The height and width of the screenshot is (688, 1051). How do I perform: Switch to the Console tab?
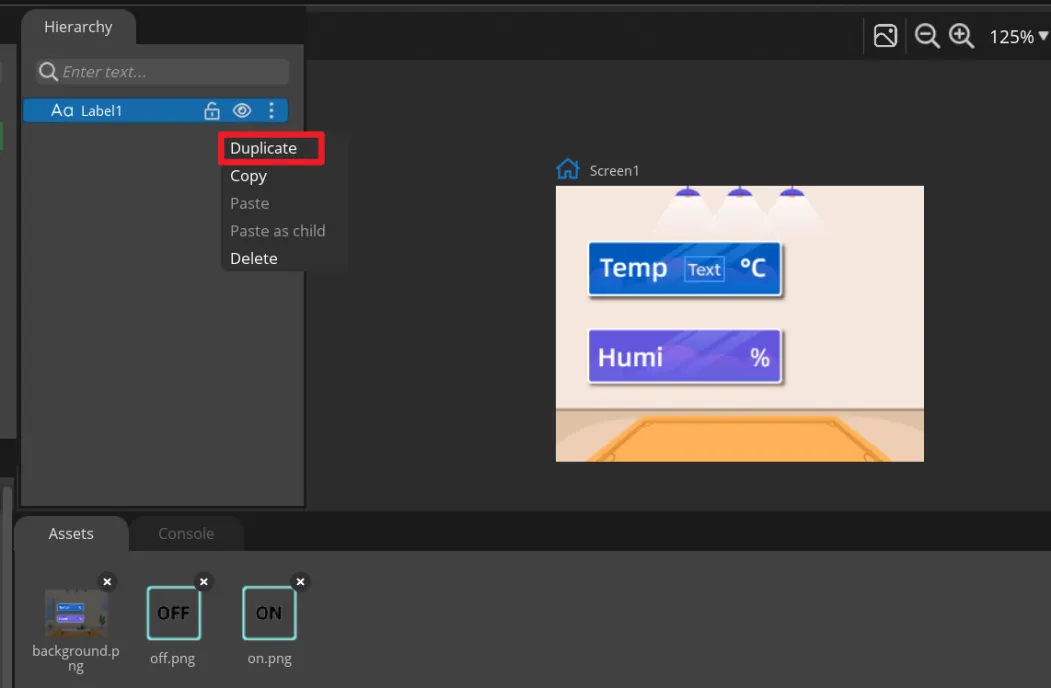[186, 534]
